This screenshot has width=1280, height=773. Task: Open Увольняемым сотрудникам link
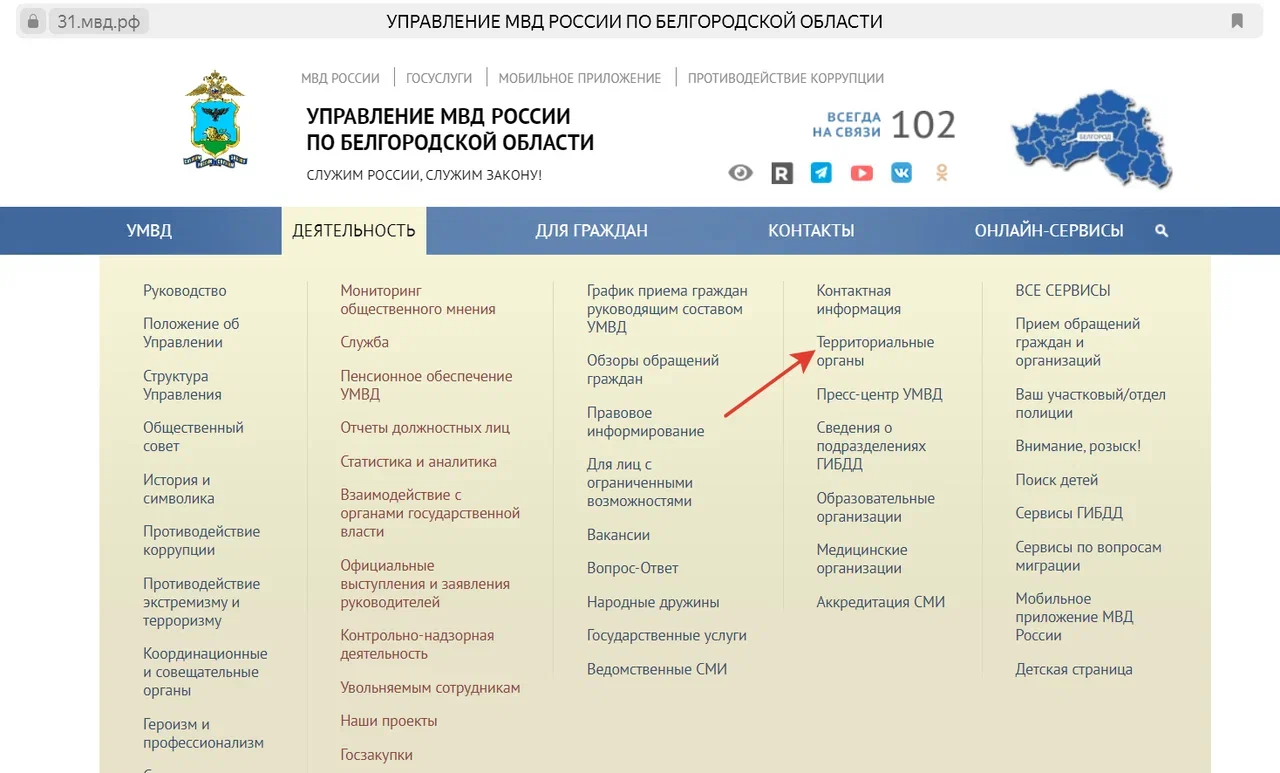pyautogui.click(x=430, y=688)
